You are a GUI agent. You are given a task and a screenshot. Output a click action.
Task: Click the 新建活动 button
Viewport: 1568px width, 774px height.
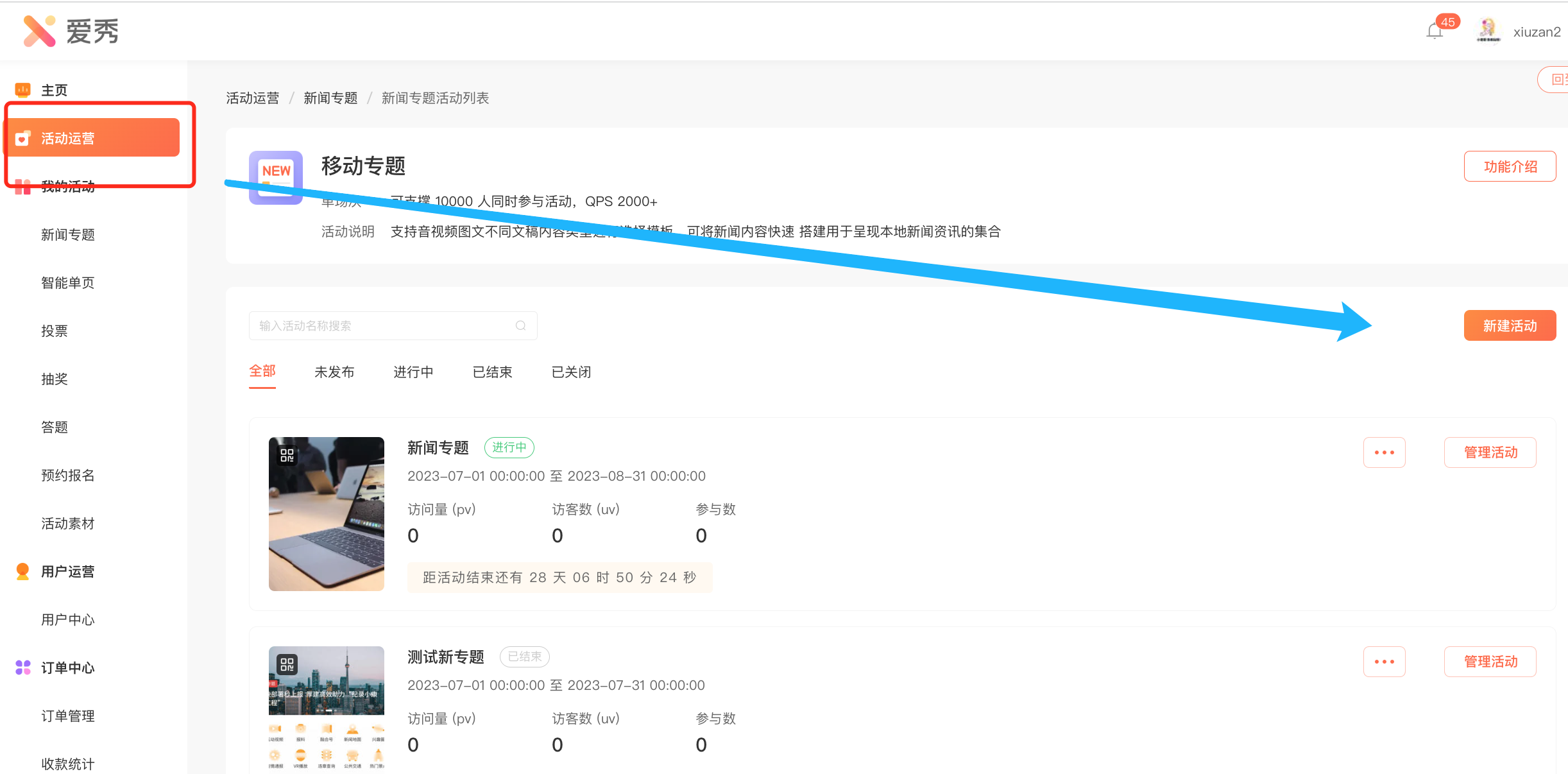coord(1509,325)
